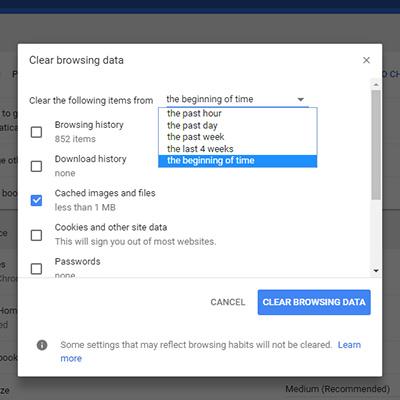400x400 pixels.
Task: Enable the Download history checkbox
Action: click(x=36, y=166)
